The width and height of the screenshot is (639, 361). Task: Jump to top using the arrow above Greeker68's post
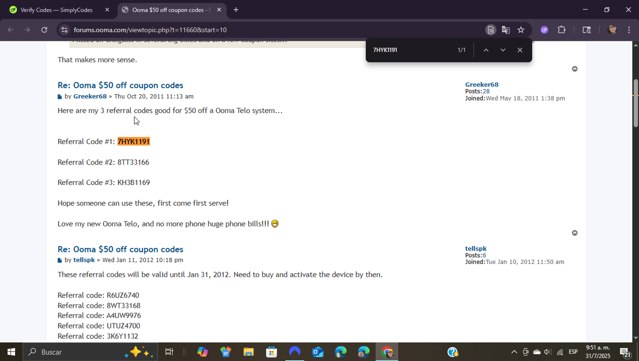point(575,69)
